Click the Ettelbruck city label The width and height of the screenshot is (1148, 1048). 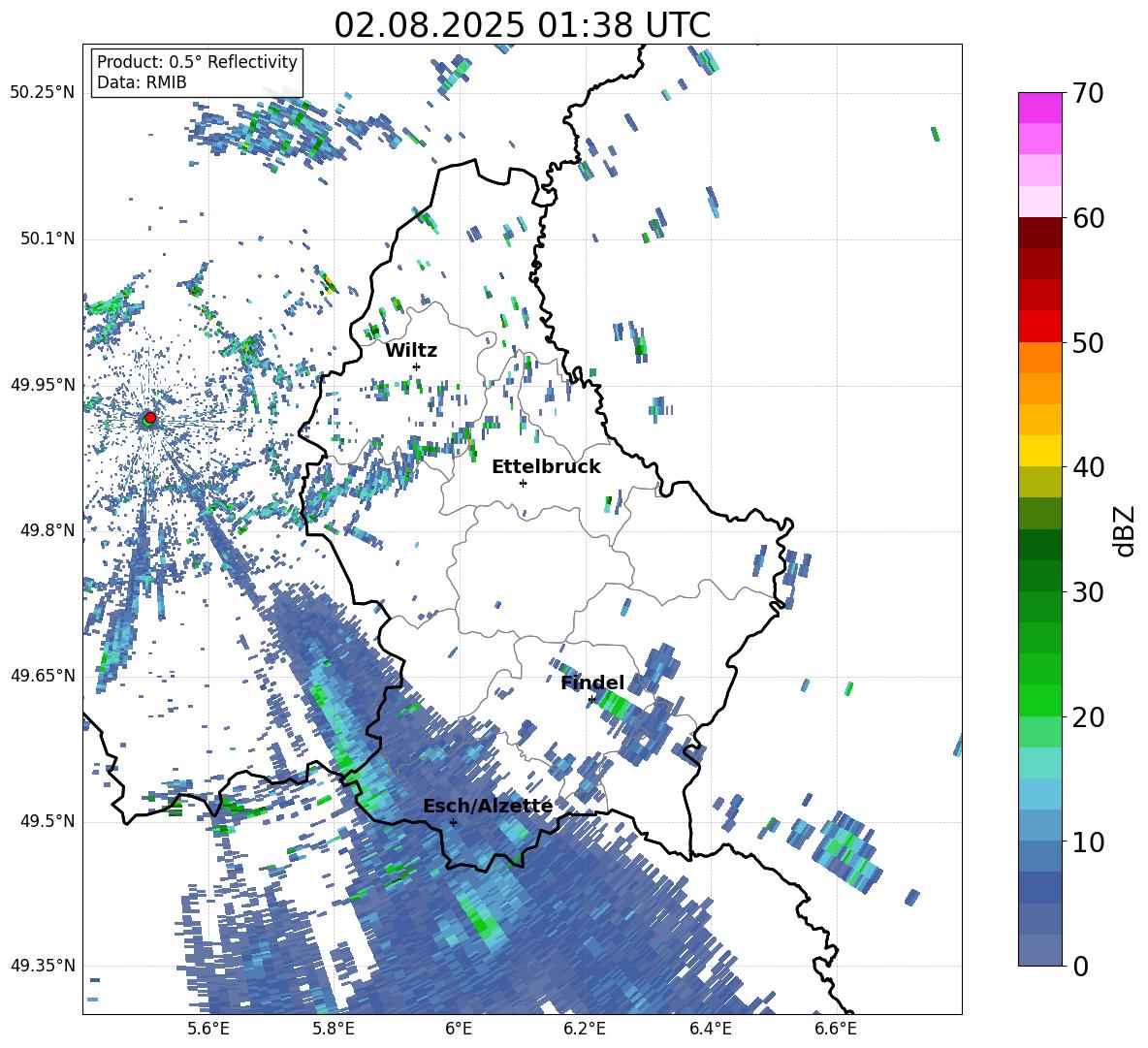546,467
